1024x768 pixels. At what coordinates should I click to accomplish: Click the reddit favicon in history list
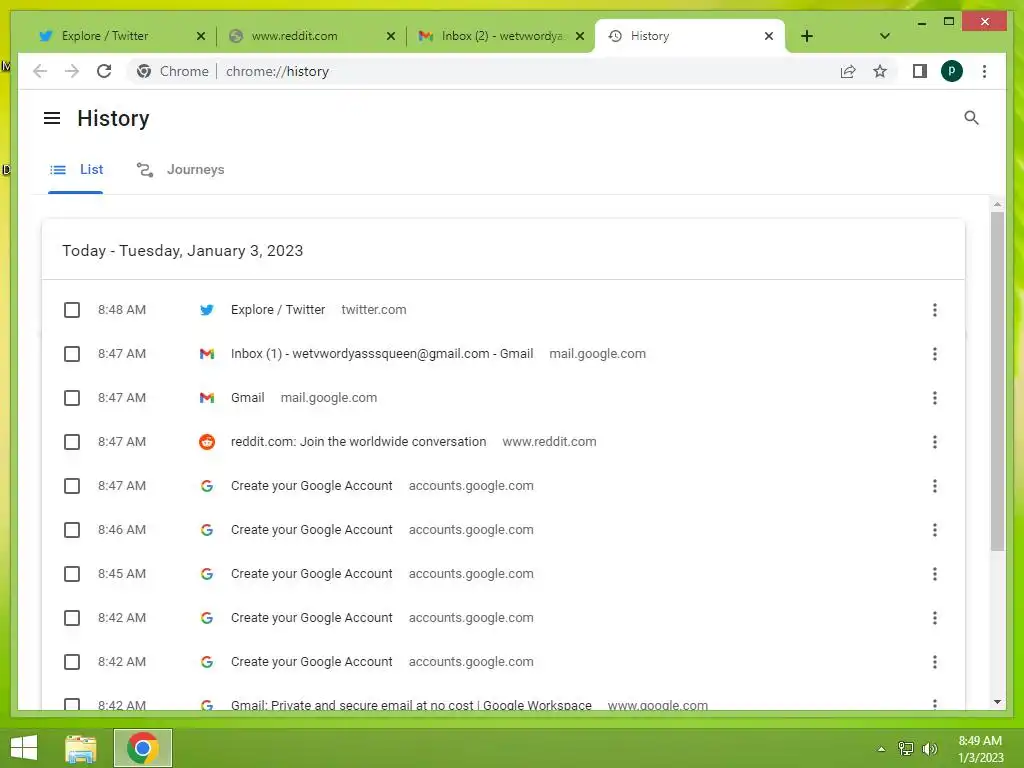(x=206, y=441)
